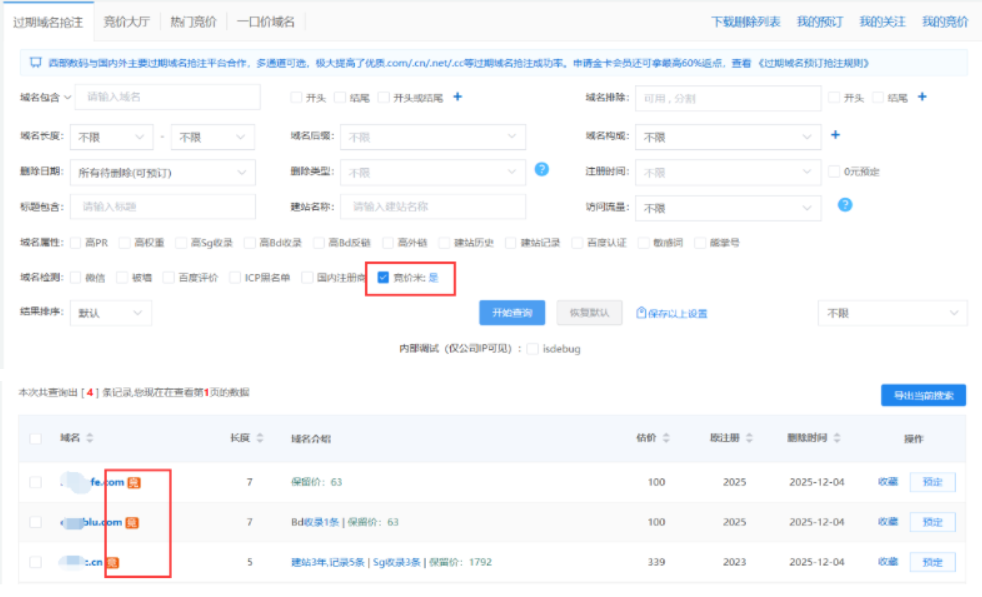Open the first 域名长度 dropdown

click(x=111, y=137)
